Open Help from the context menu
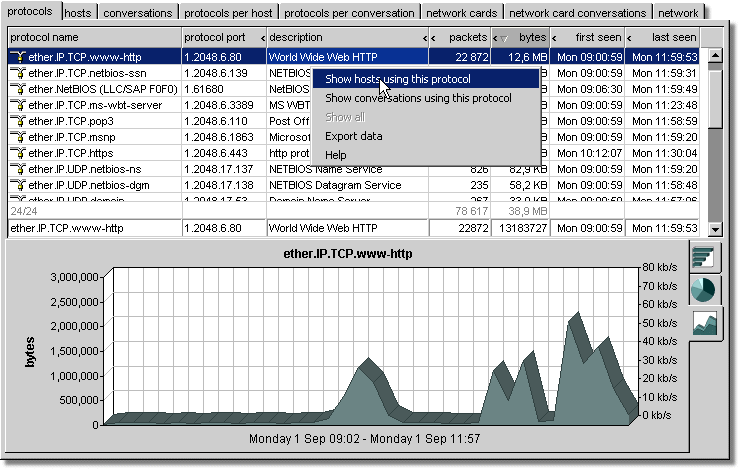The width and height of the screenshot is (740, 470). click(425, 155)
